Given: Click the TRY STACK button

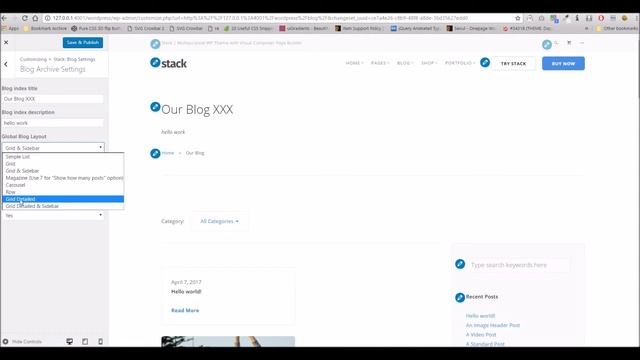Looking at the screenshot, I should click(513, 64).
